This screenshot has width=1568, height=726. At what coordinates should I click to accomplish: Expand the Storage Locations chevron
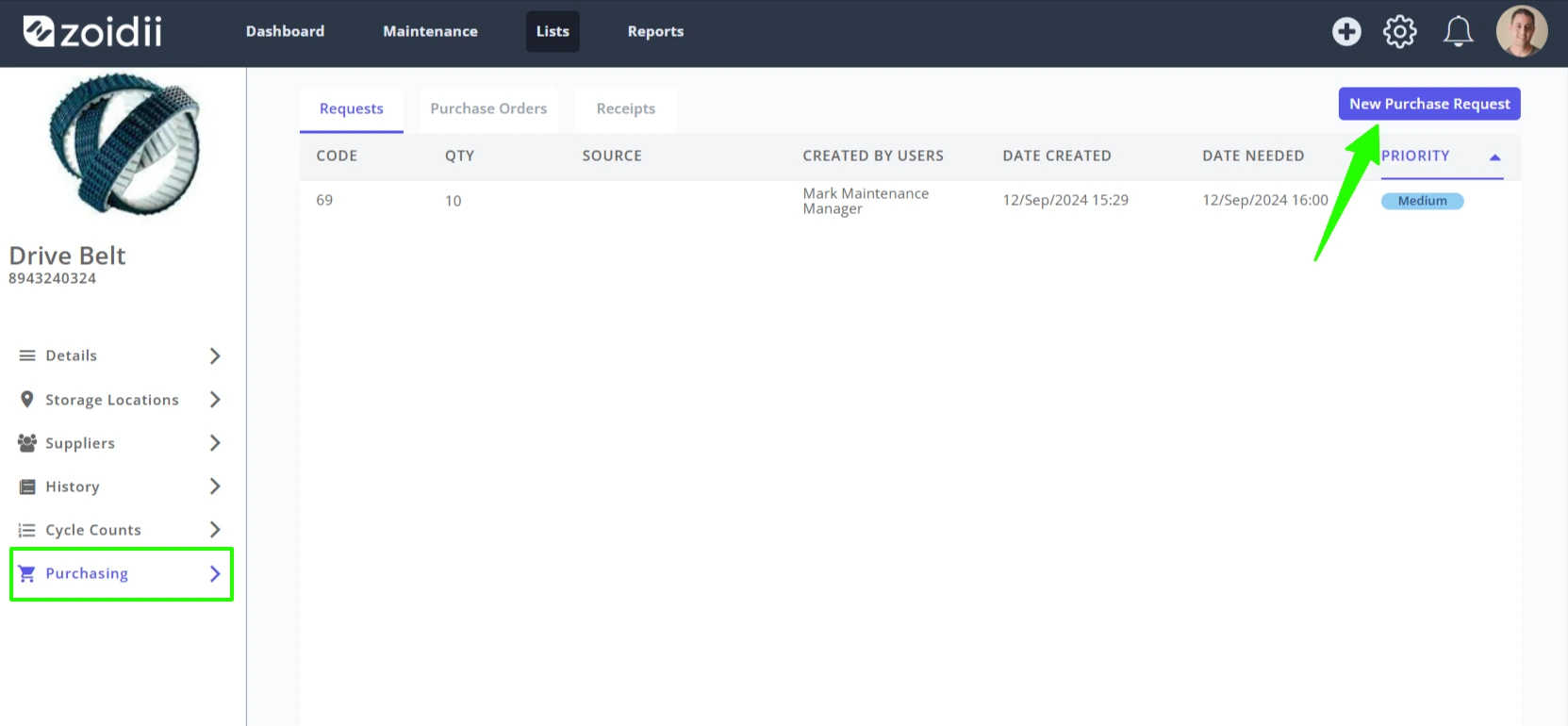[215, 400]
